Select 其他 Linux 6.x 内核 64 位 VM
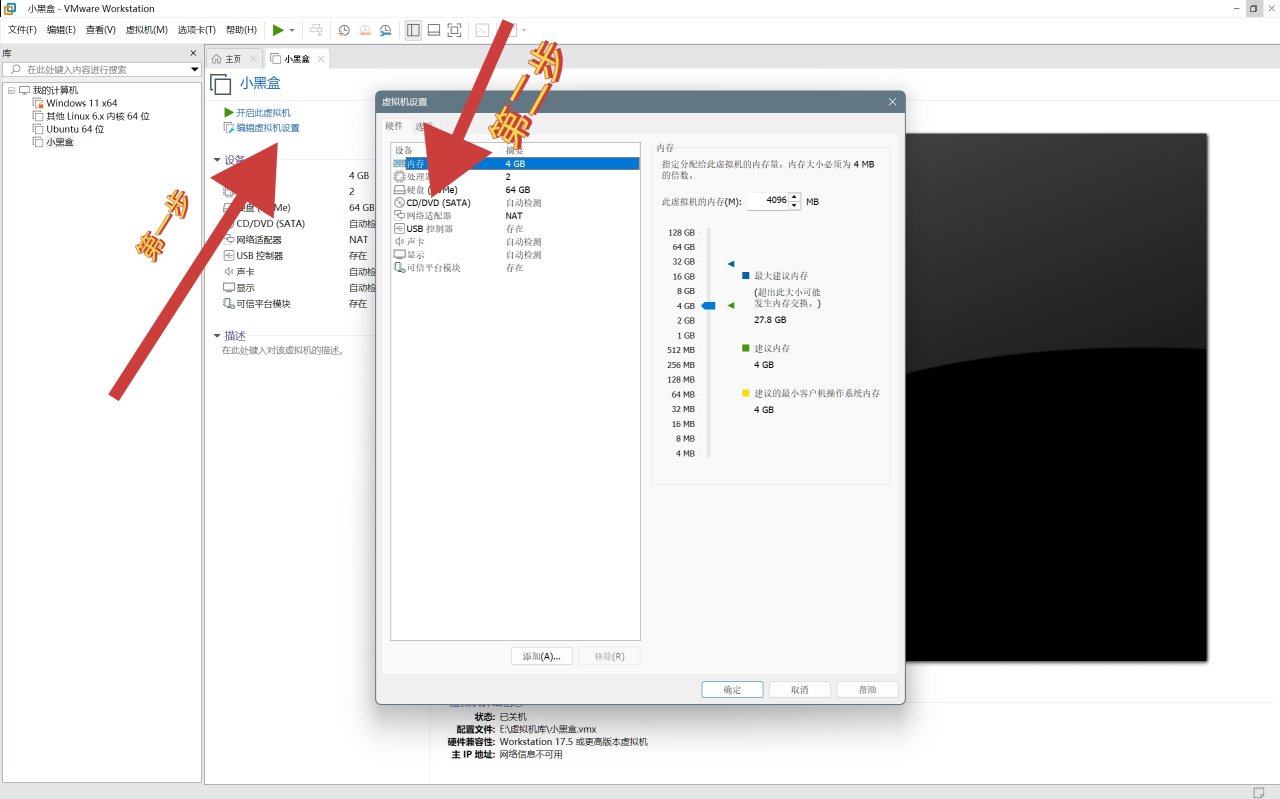The image size is (1280, 799). tap(98, 116)
